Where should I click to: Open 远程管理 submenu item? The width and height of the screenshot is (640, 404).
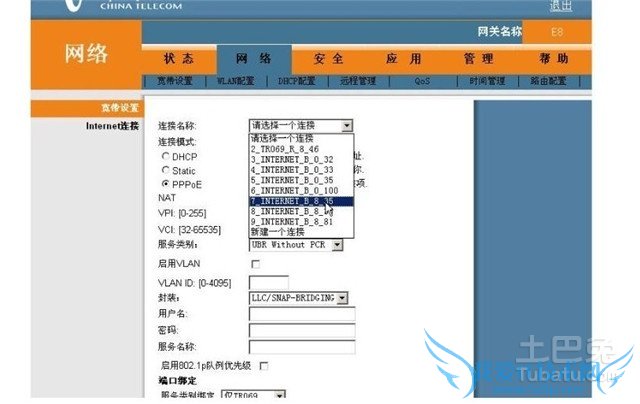(x=358, y=81)
